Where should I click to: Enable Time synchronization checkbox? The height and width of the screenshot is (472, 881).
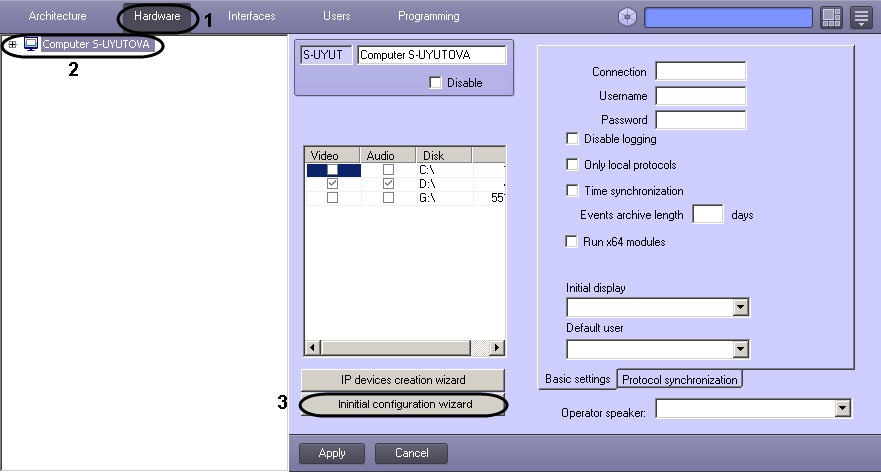[573, 191]
